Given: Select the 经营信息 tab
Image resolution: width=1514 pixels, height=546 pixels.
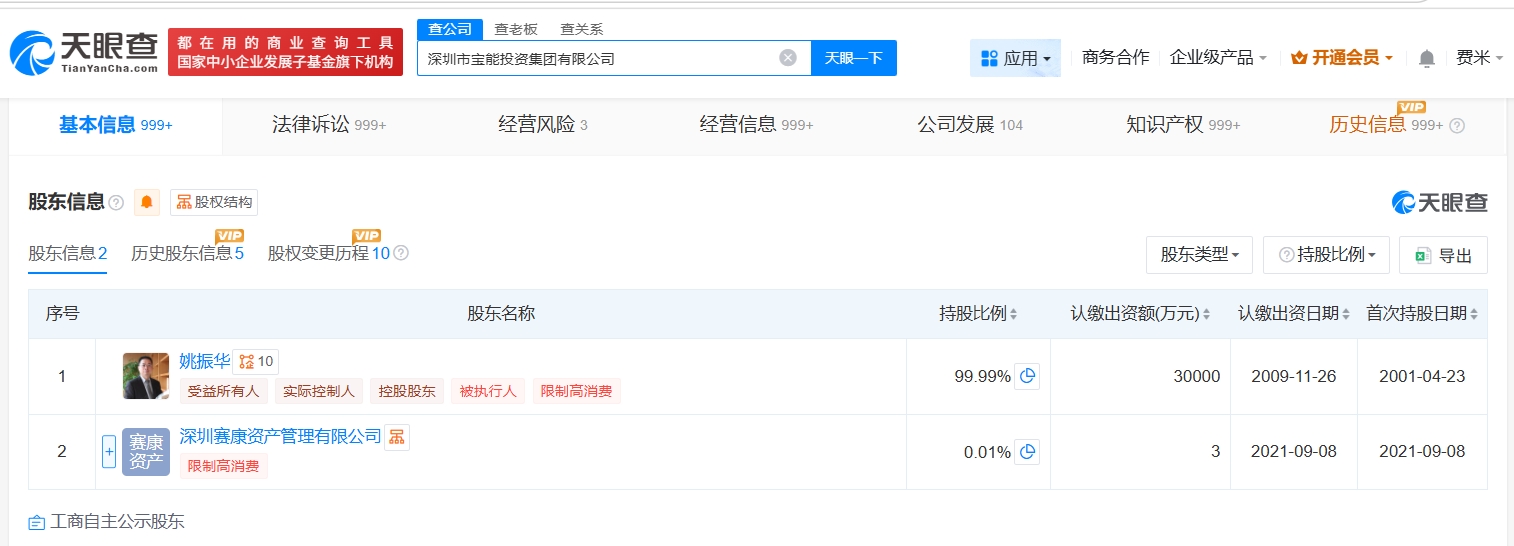Looking at the screenshot, I should 756,125.
